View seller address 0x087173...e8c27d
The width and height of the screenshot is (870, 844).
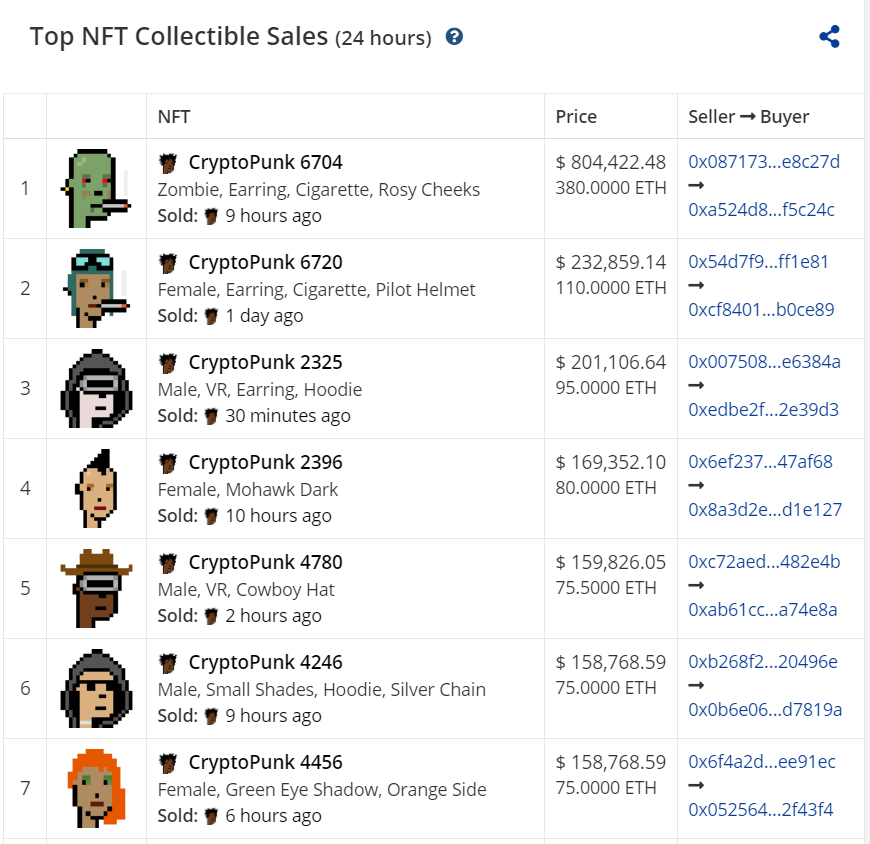coord(762,160)
